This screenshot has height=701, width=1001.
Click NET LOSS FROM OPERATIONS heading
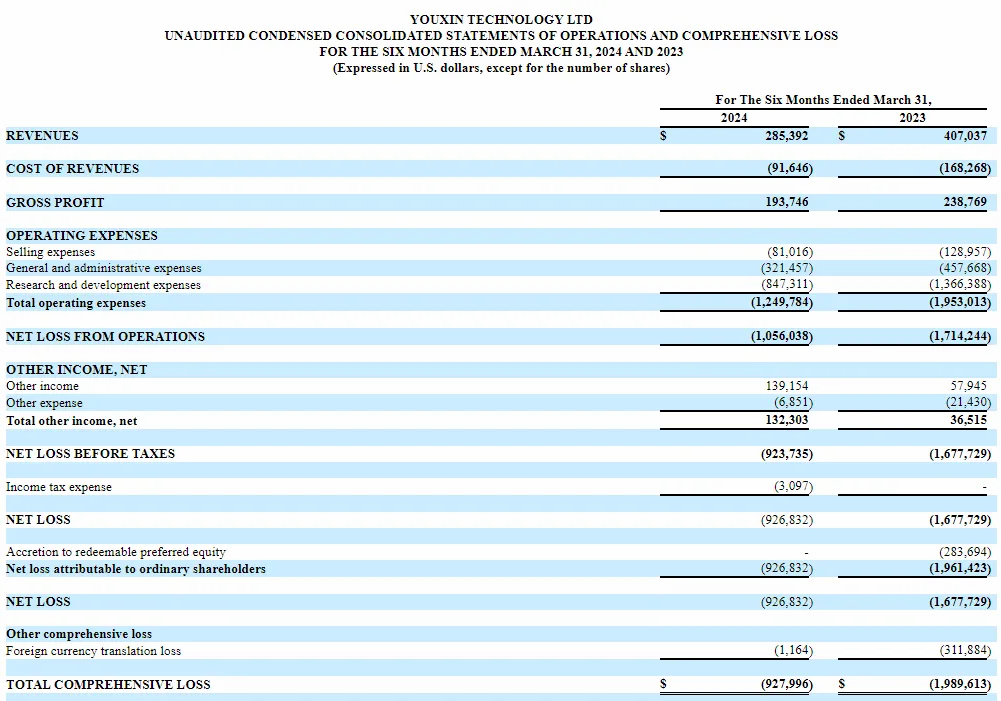(x=105, y=336)
